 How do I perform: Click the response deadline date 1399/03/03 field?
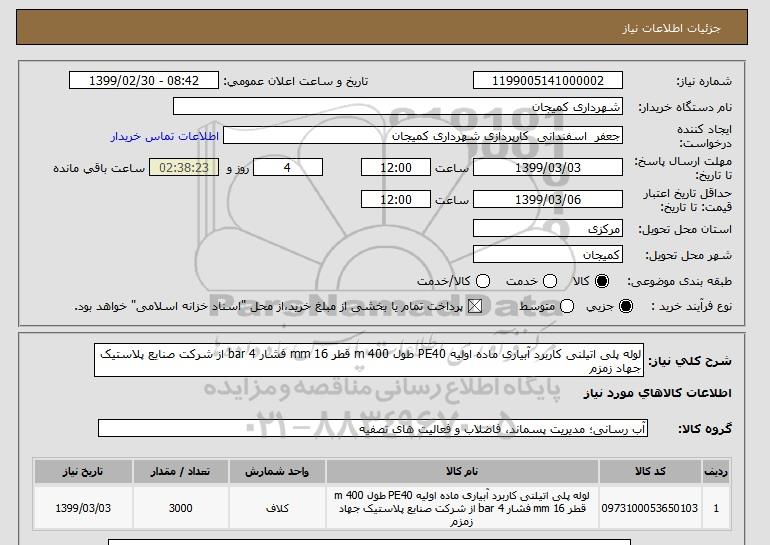[548, 167]
